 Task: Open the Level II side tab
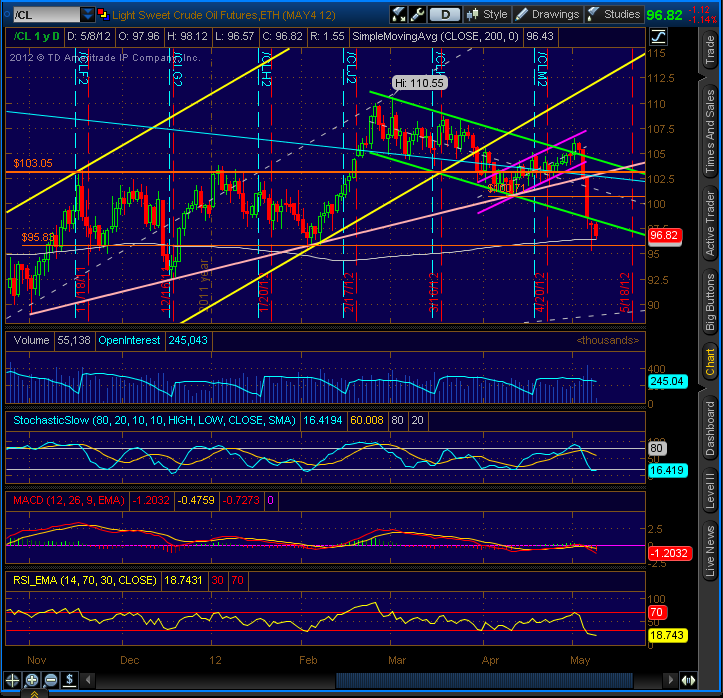point(710,491)
